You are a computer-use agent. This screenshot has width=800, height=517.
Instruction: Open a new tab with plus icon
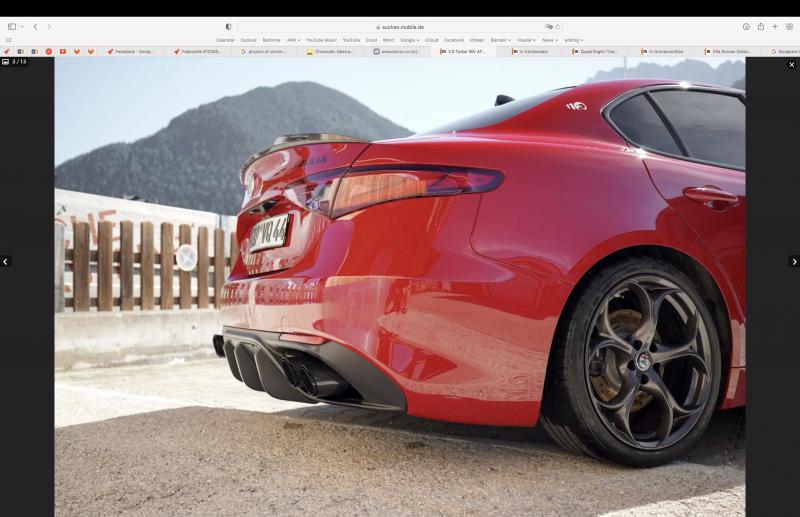[775, 27]
